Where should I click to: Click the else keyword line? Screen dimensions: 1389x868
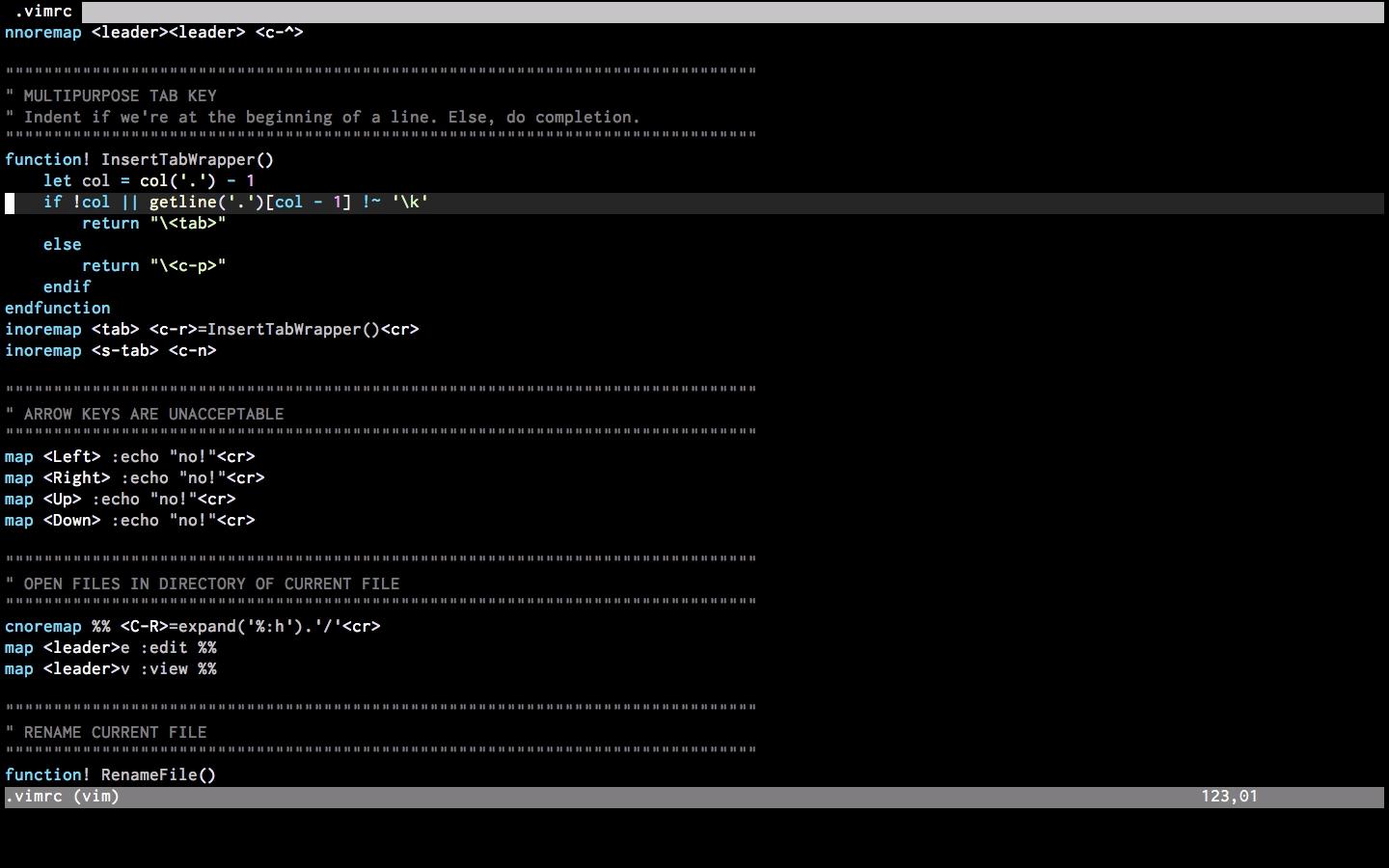click(x=63, y=244)
